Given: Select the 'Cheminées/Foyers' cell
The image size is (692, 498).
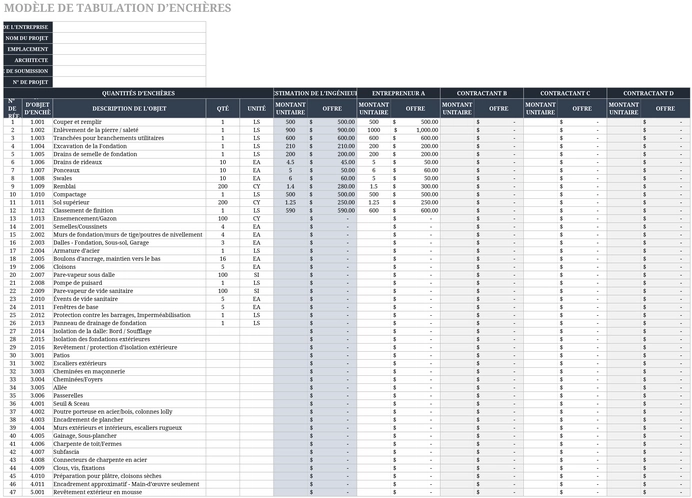Looking at the screenshot, I should tap(129, 380).
